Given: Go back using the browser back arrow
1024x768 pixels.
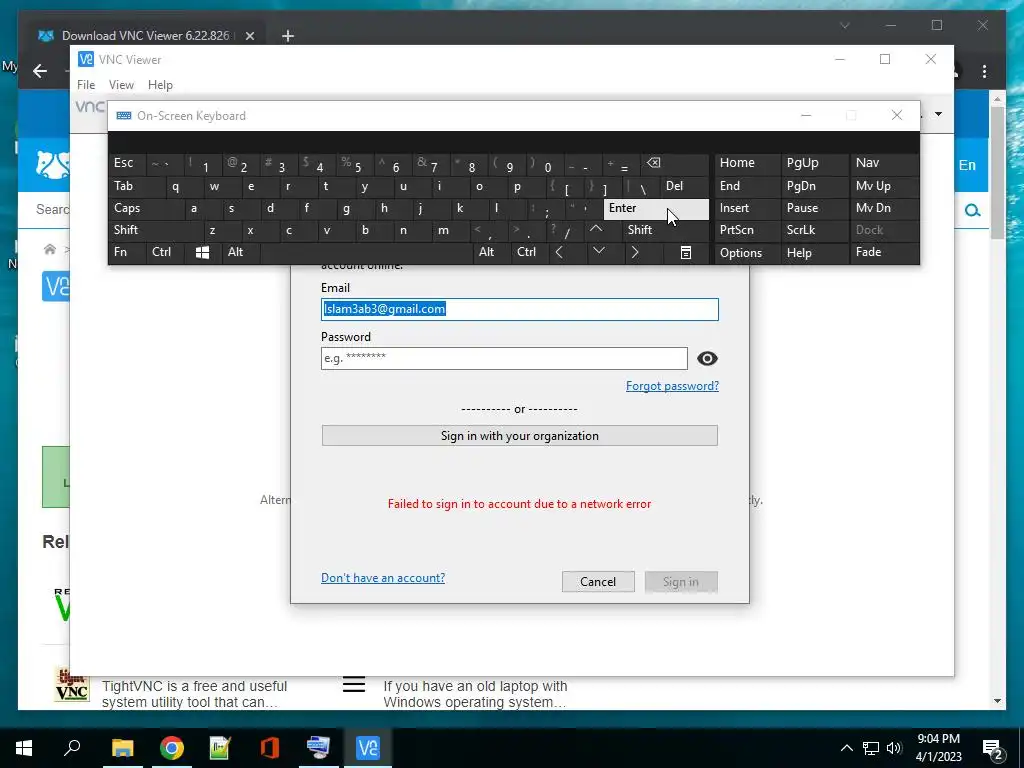Looking at the screenshot, I should (40, 71).
